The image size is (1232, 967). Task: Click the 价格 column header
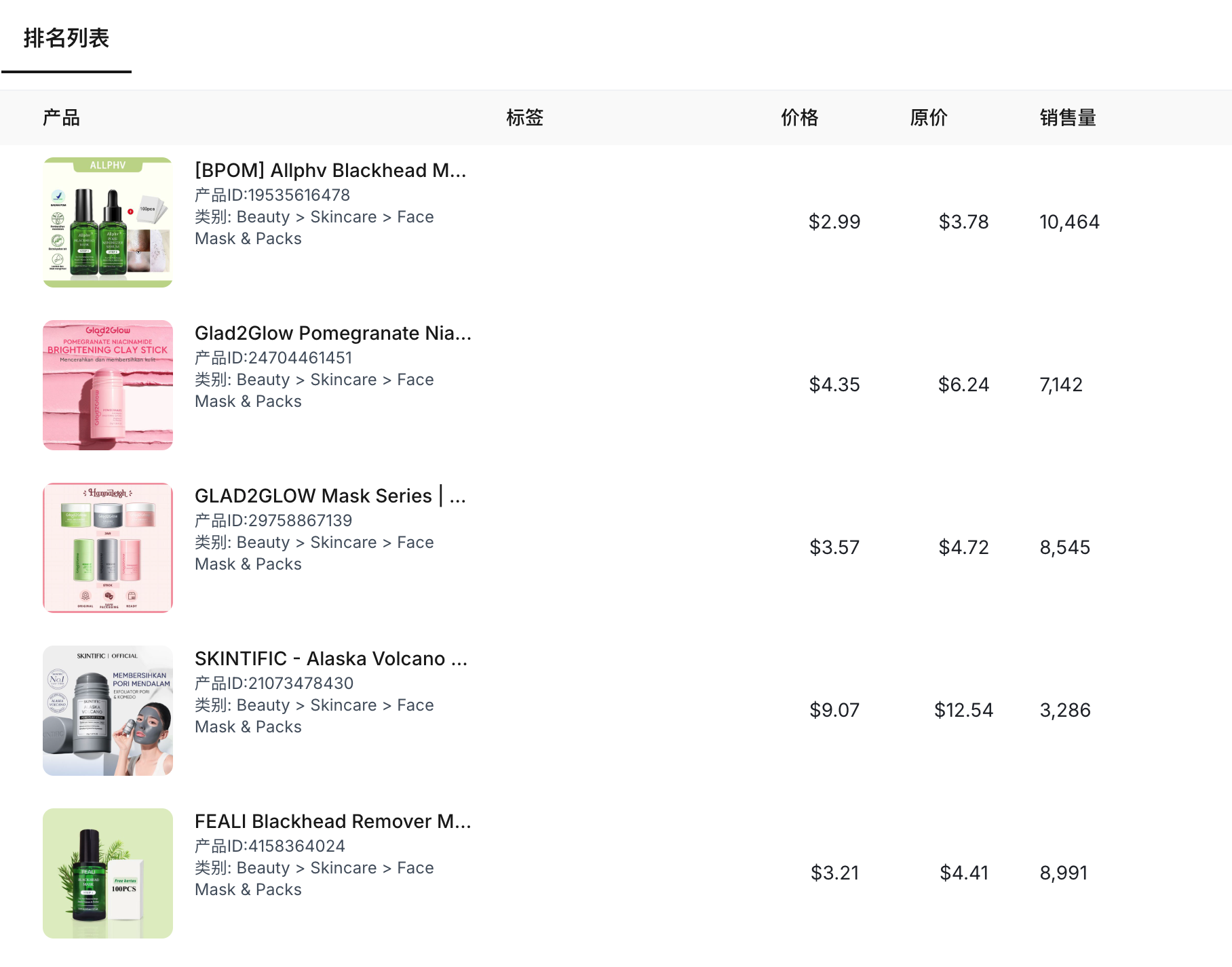click(x=799, y=117)
